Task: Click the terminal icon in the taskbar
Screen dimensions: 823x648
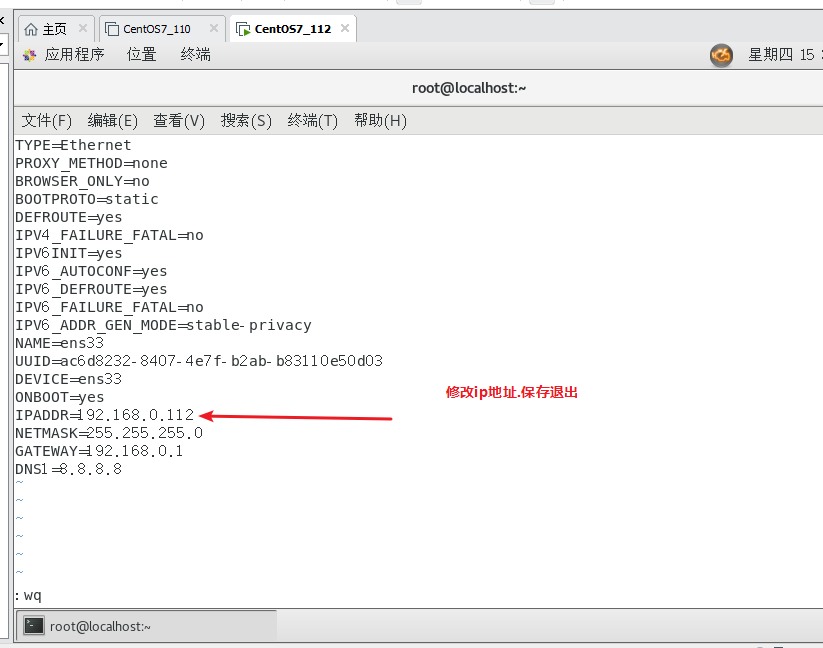Action: (34, 625)
